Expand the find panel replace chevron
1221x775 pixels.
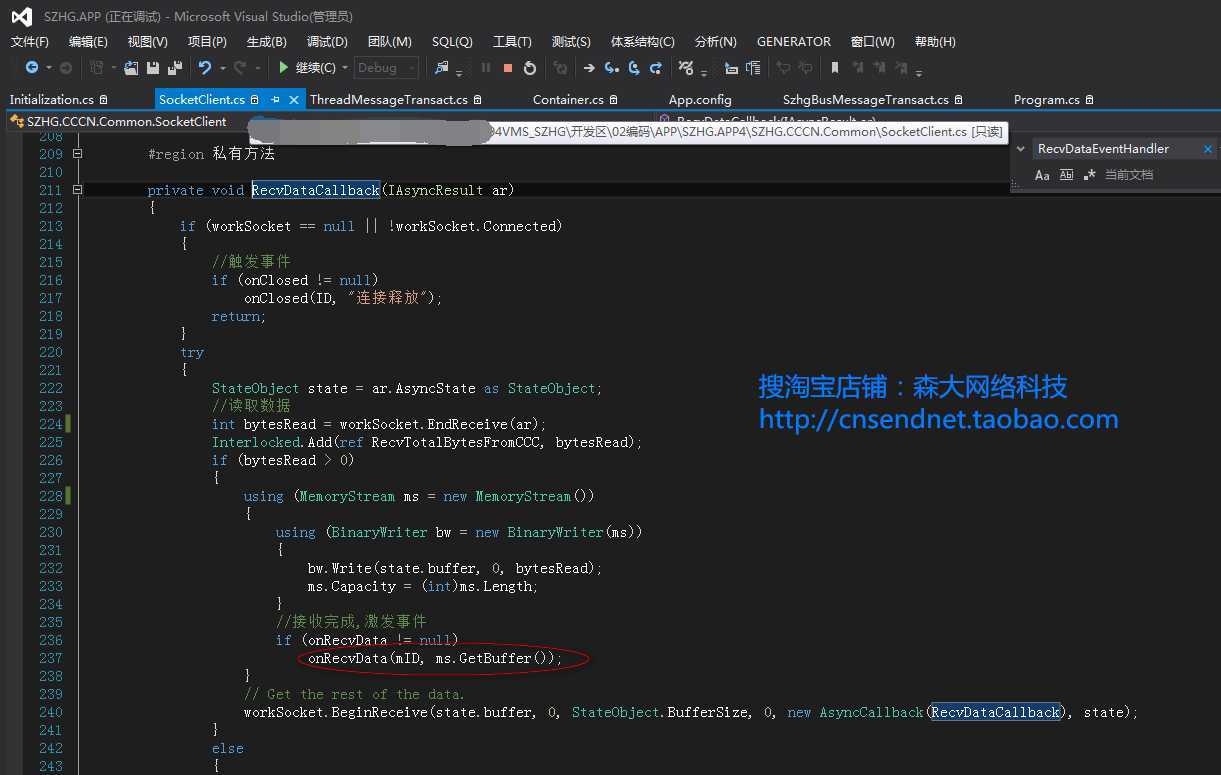click(x=1020, y=149)
